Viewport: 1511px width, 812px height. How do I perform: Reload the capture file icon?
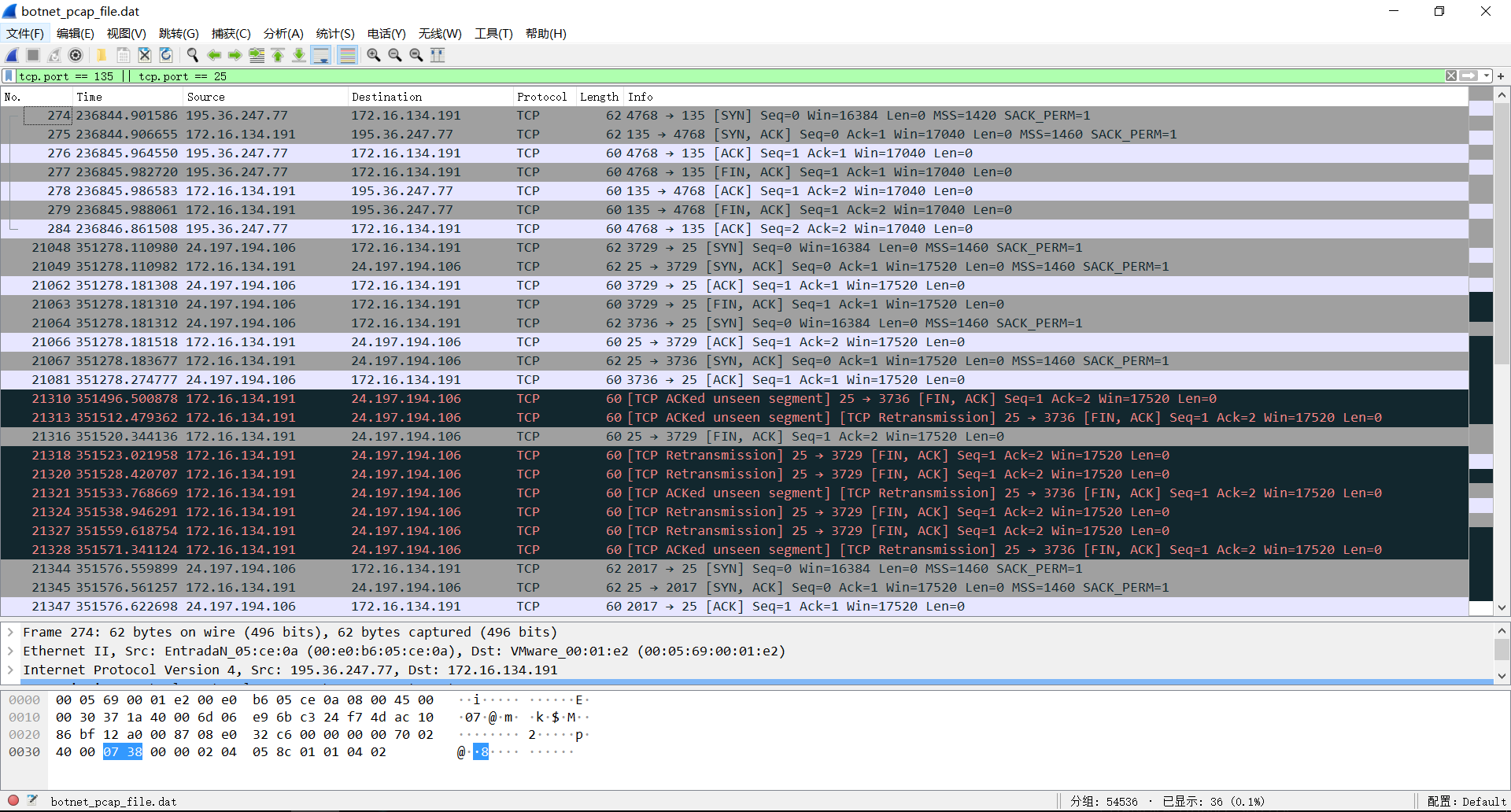coord(166,55)
